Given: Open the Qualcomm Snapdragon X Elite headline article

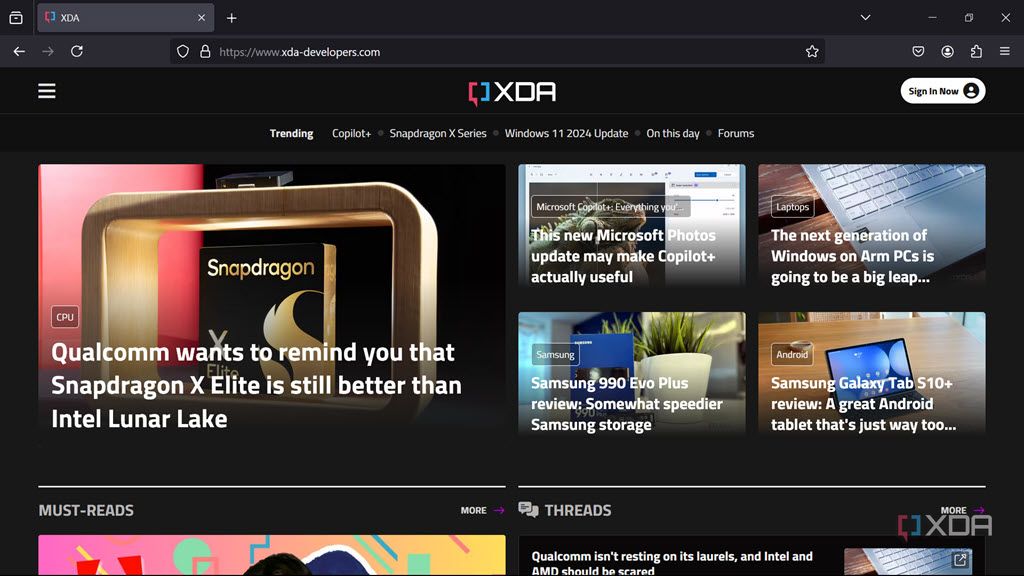Looking at the screenshot, I should [x=256, y=385].
